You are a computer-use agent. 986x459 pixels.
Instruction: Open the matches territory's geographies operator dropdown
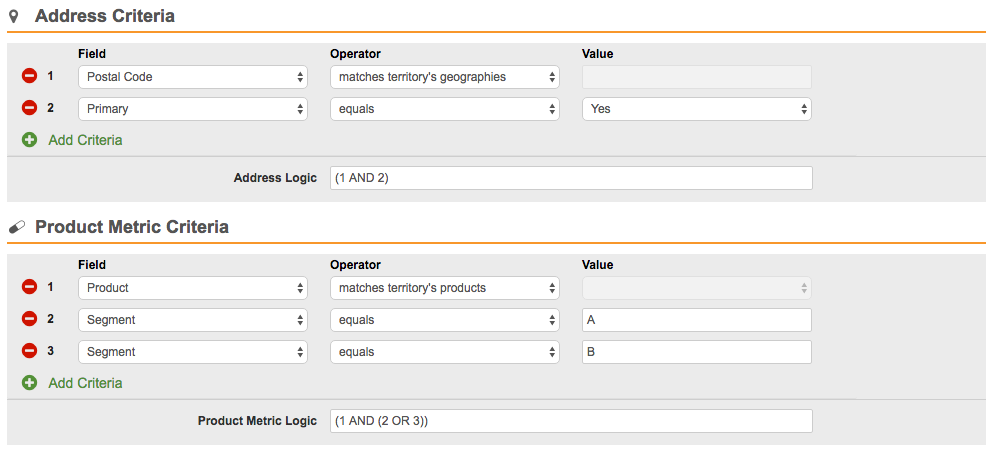point(444,77)
